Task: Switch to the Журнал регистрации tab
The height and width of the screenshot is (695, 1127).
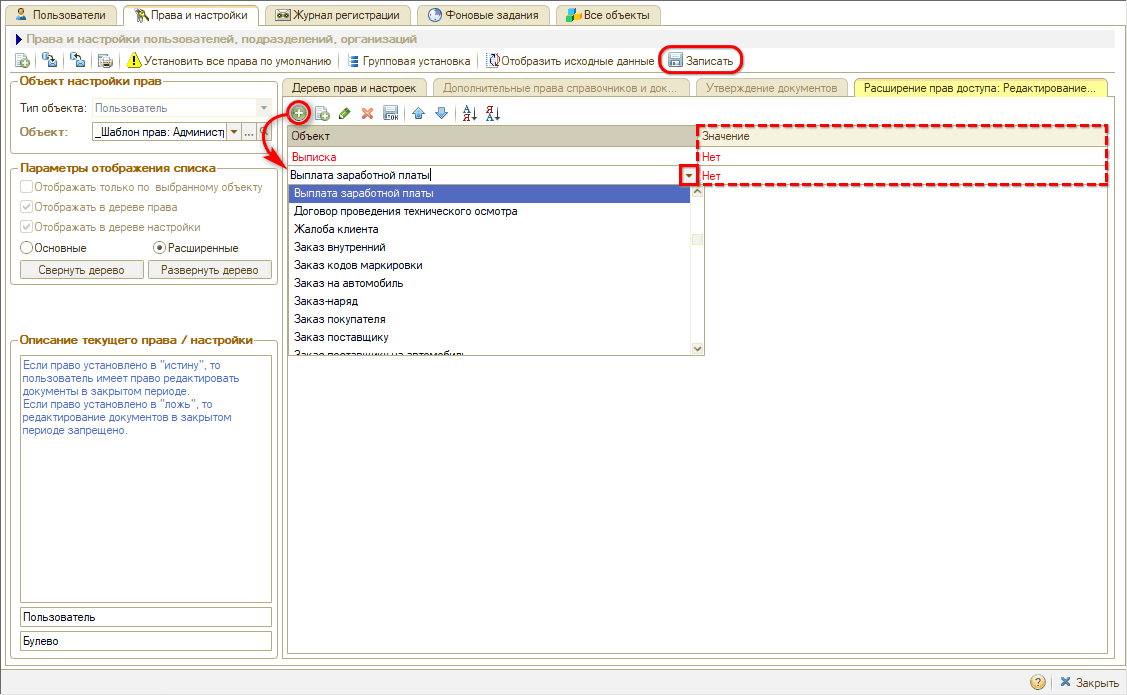Action: tap(338, 15)
